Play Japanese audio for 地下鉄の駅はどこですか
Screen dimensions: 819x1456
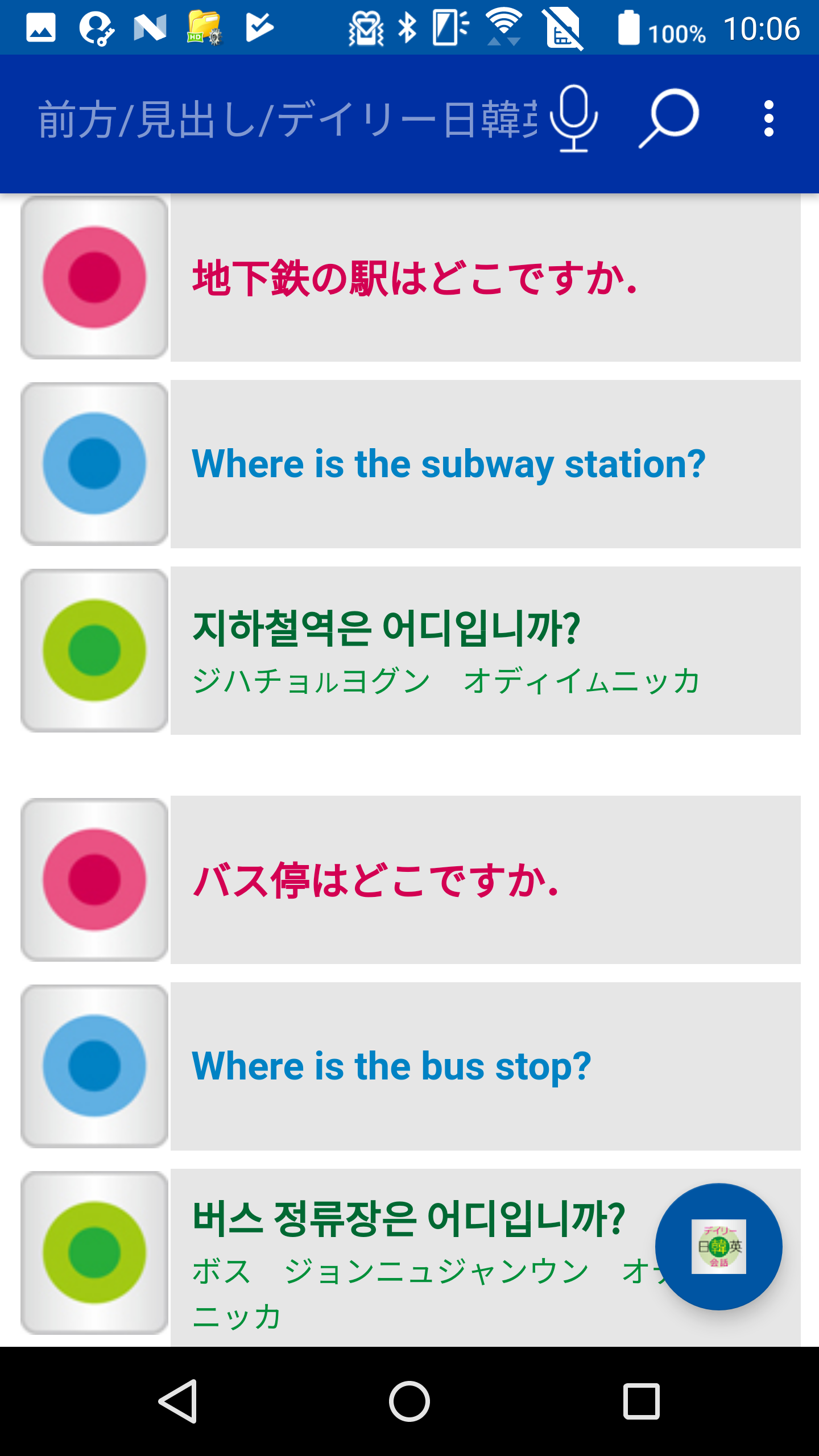[94, 278]
